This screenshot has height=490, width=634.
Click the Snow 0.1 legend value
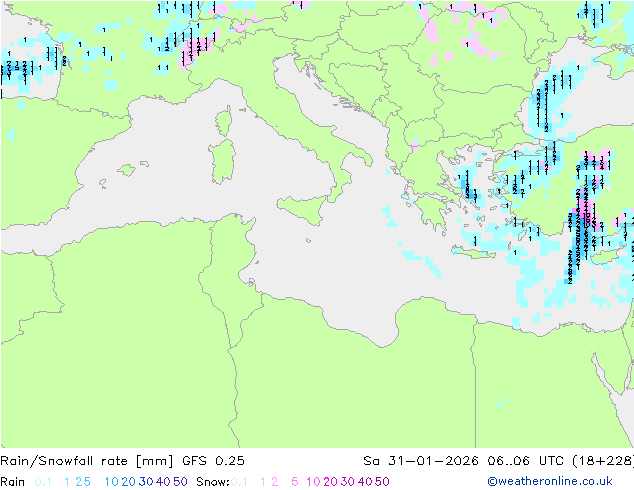point(239,482)
